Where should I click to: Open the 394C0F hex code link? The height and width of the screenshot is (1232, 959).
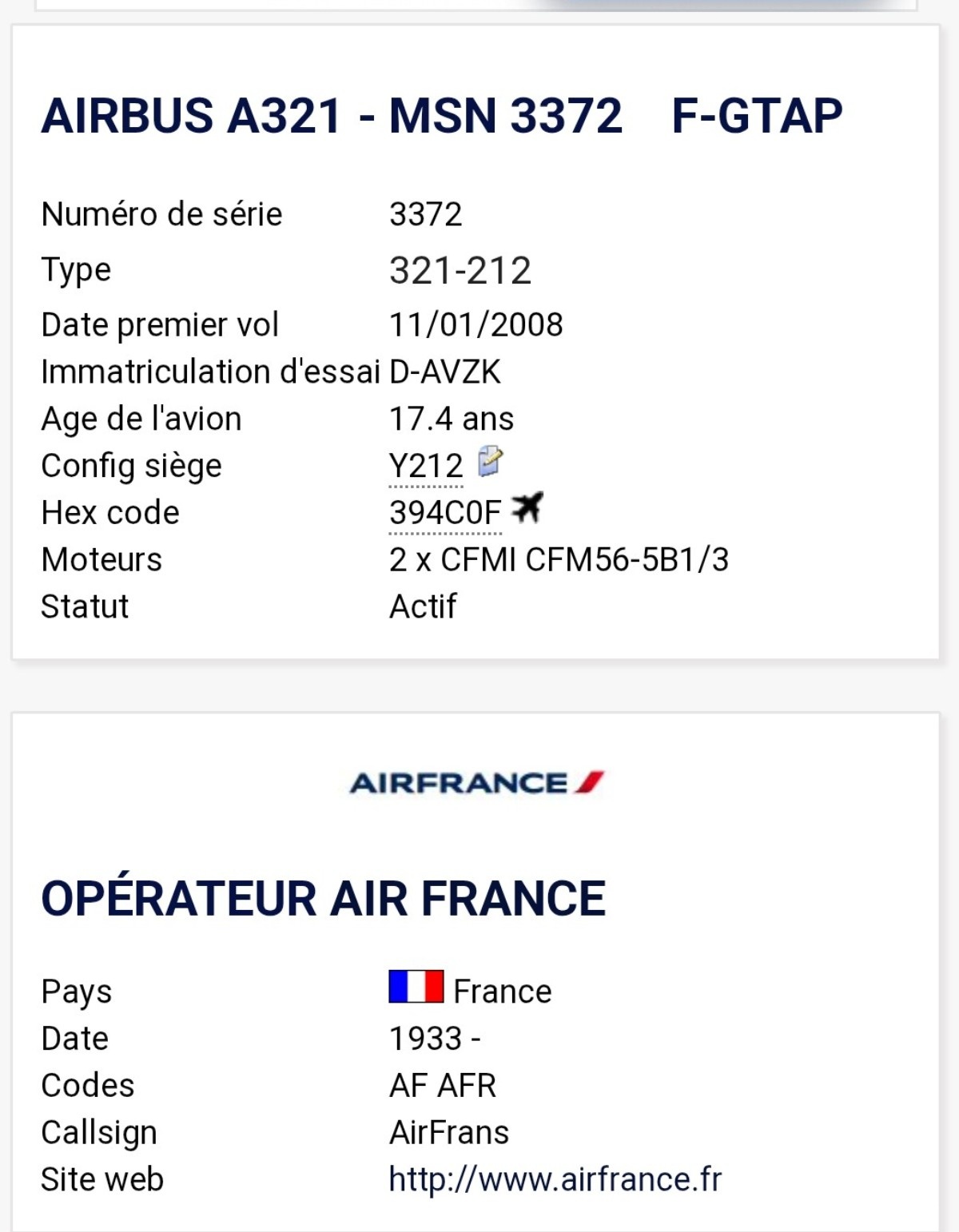444,513
